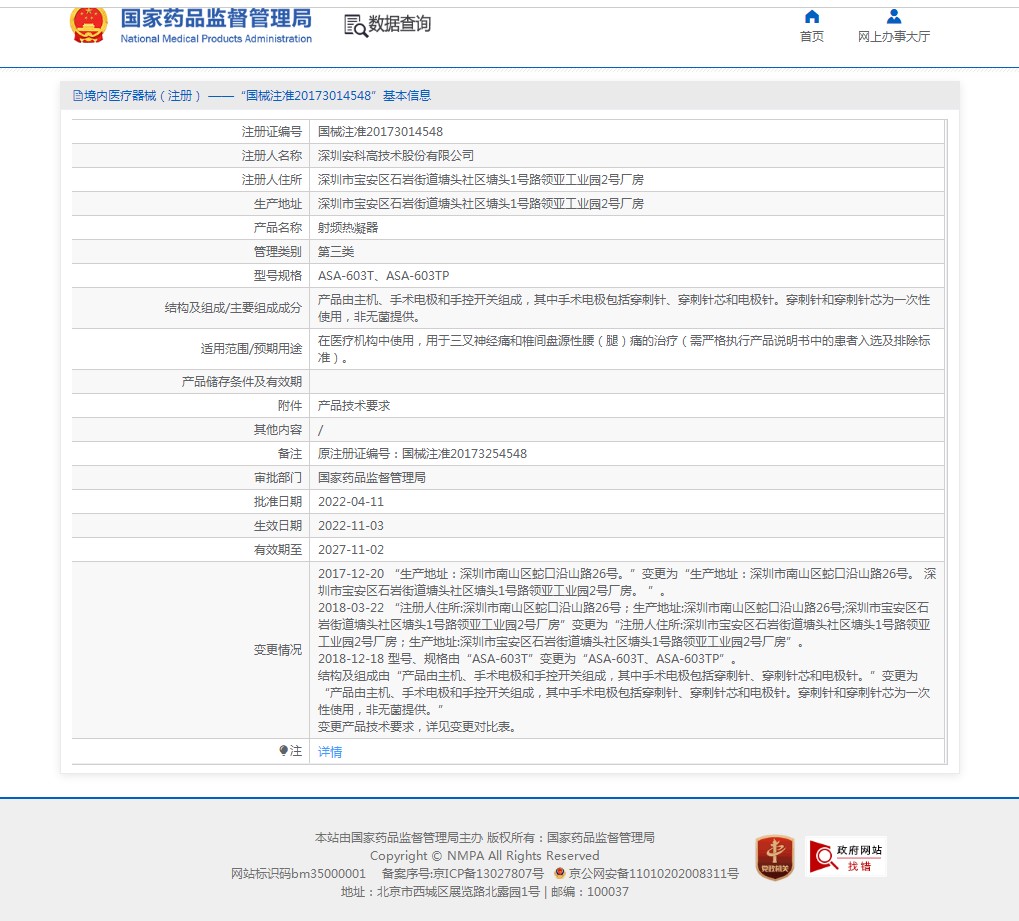Click the 生产地址 label
The image size is (1019, 921).
[x=277, y=204]
